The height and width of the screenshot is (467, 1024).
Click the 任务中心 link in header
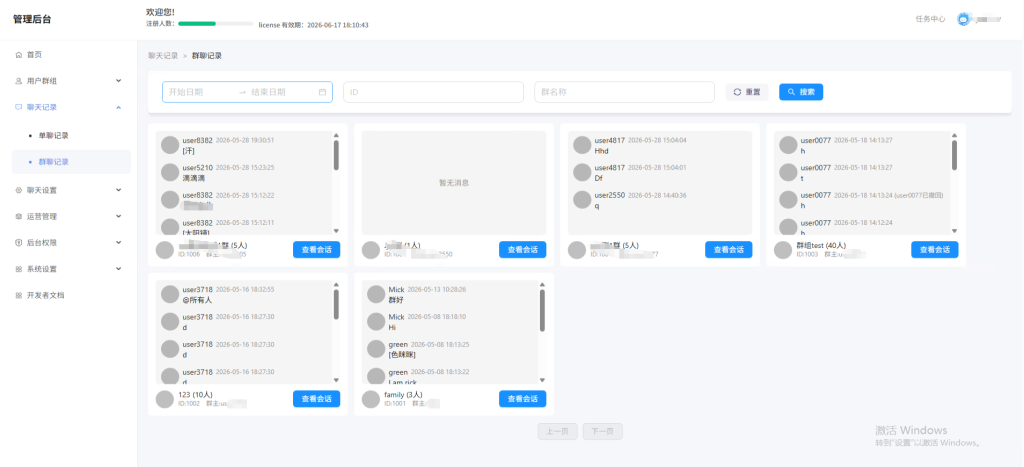pyautogui.click(x=931, y=20)
